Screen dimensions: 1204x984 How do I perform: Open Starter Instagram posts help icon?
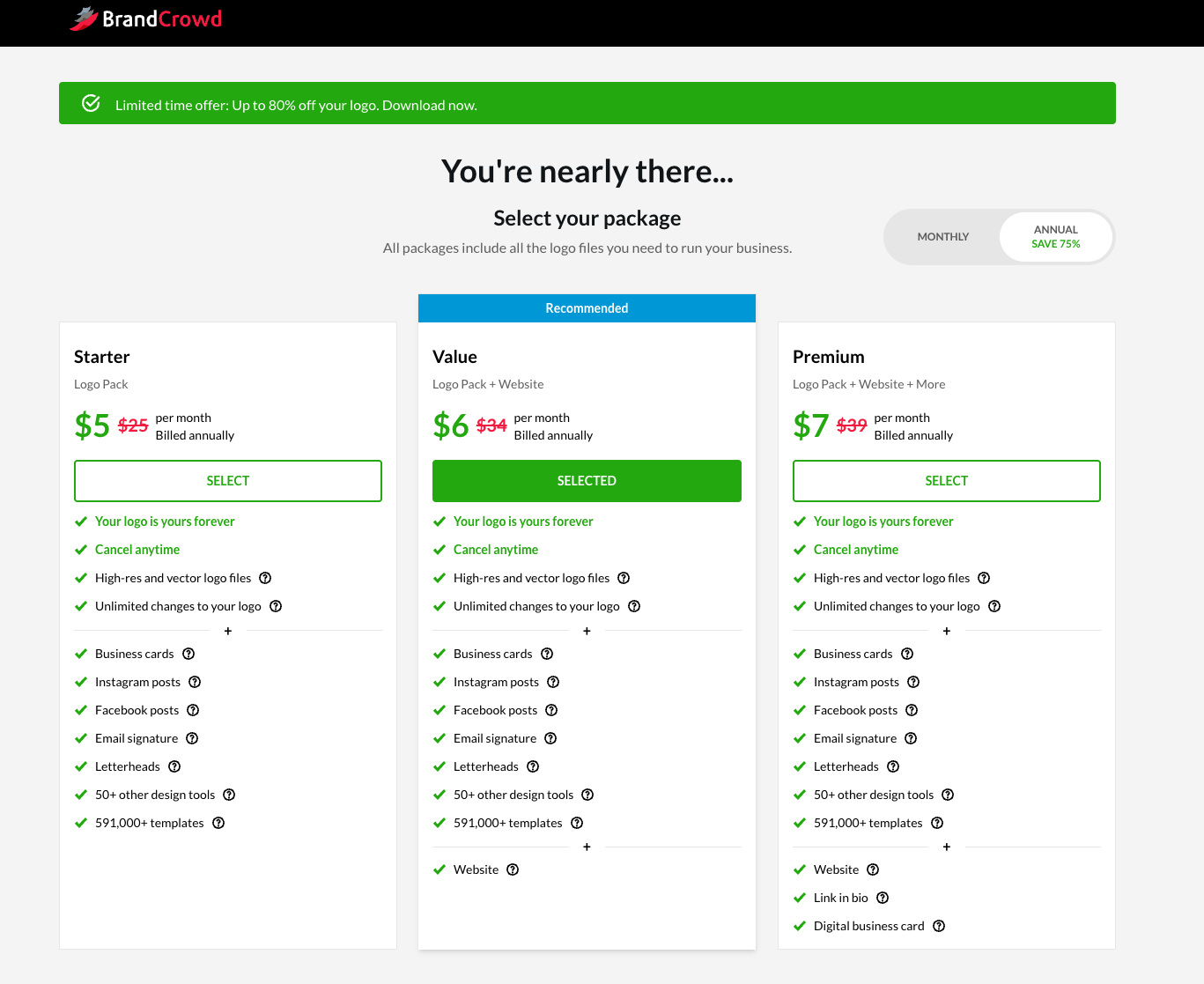point(195,682)
